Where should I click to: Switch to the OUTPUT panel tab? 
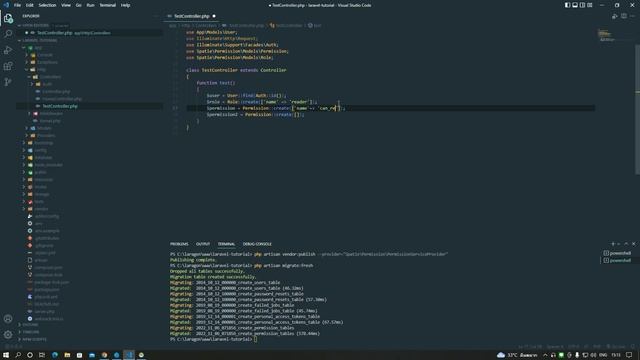pos(202,244)
